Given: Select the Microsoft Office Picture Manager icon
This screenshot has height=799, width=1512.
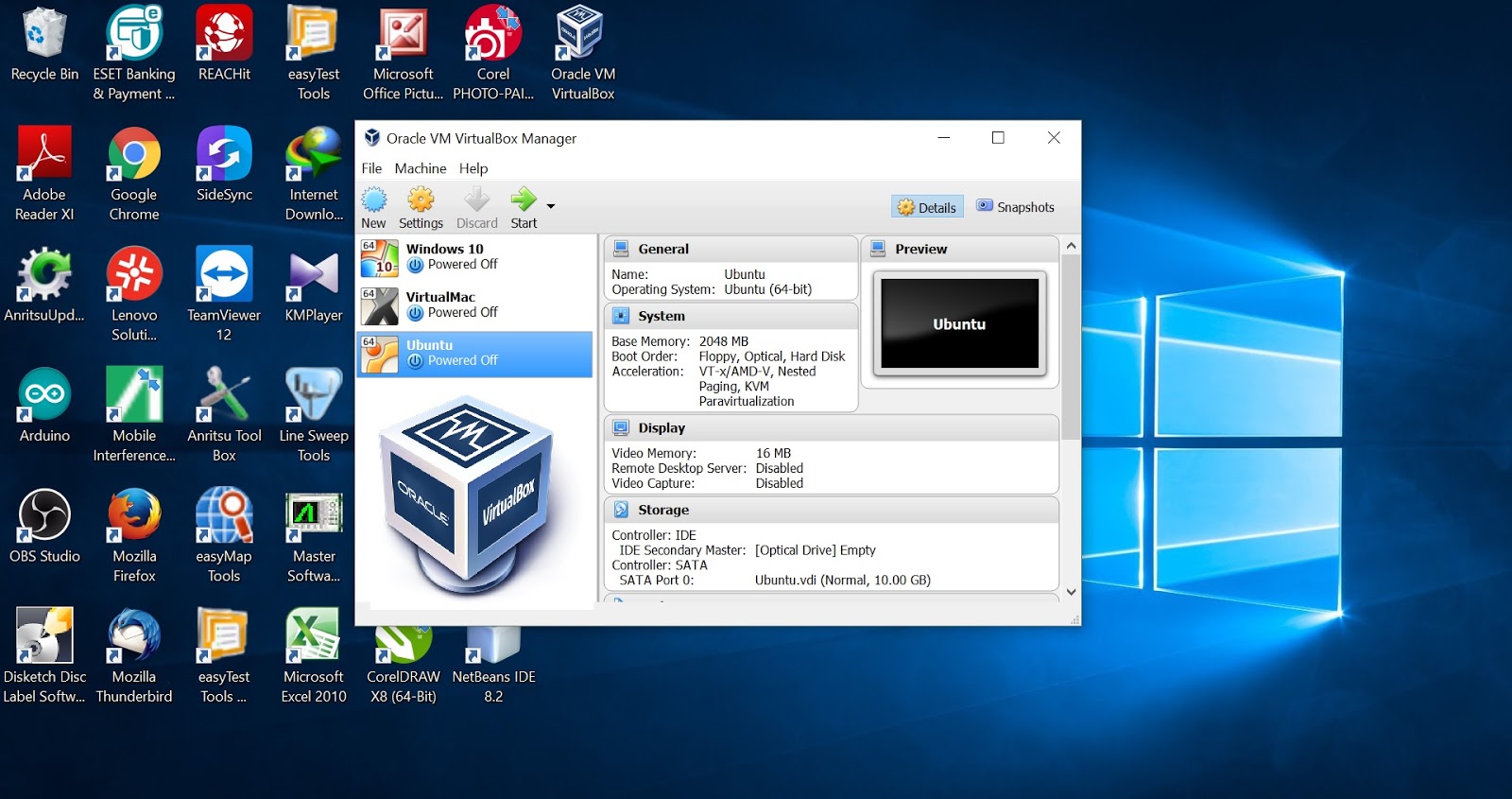Looking at the screenshot, I should coord(404,52).
